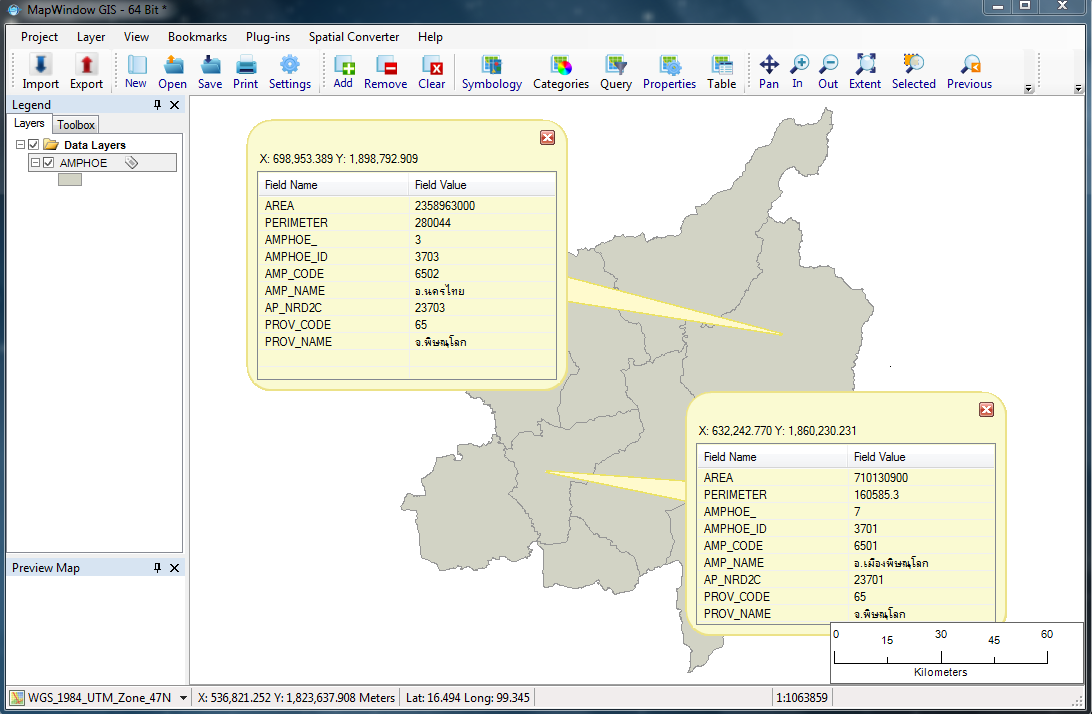The width and height of the screenshot is (1092, 714).
Task: Select the Pan tool
Action: coord(768,71)
